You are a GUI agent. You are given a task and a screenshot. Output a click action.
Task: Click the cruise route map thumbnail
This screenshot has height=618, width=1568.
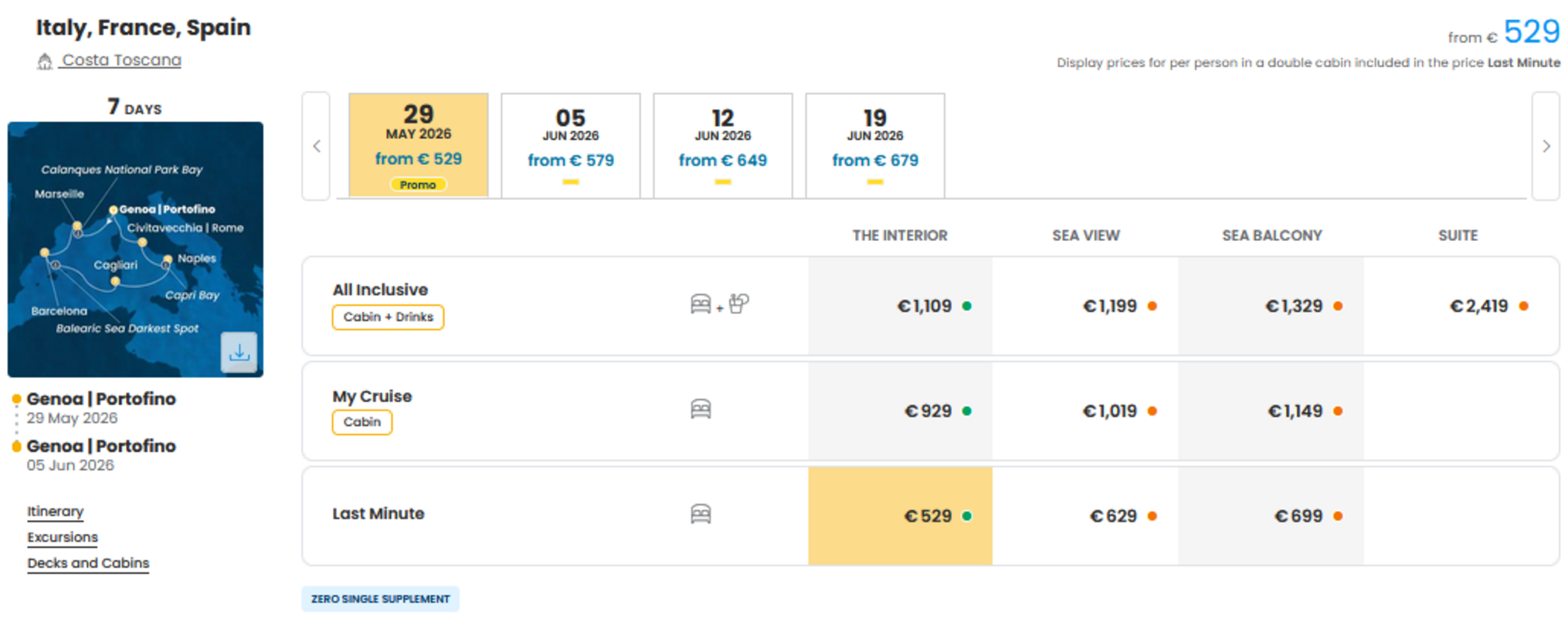click(135, 249)
